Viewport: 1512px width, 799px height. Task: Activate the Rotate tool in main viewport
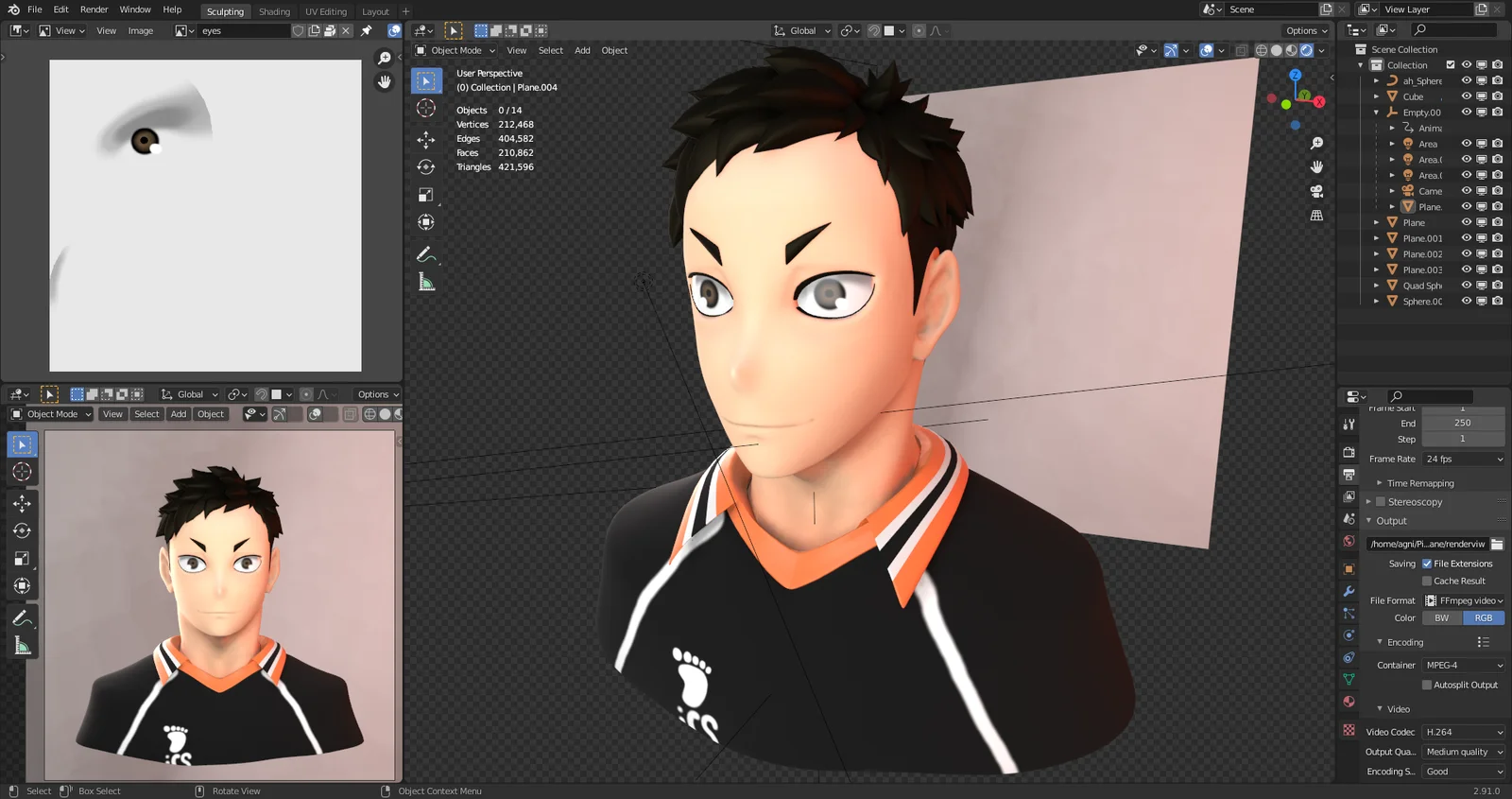coord(426,167)
